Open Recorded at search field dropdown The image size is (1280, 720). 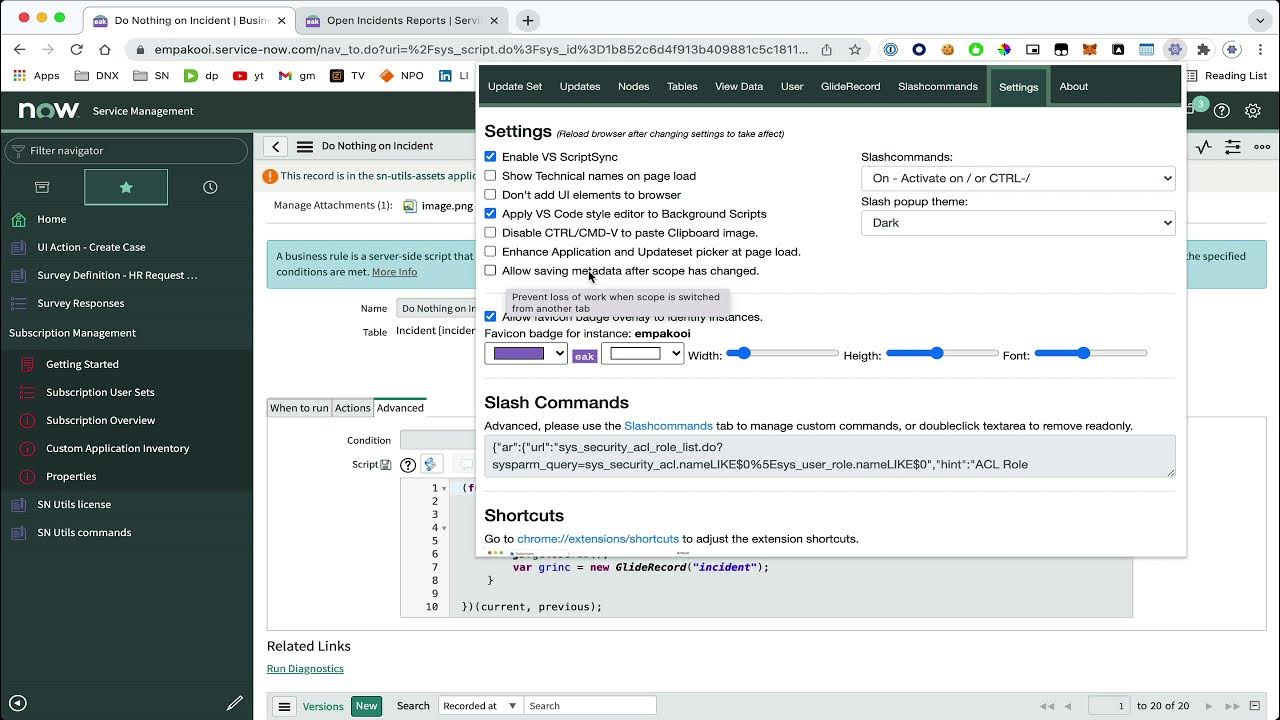[480, 706]
